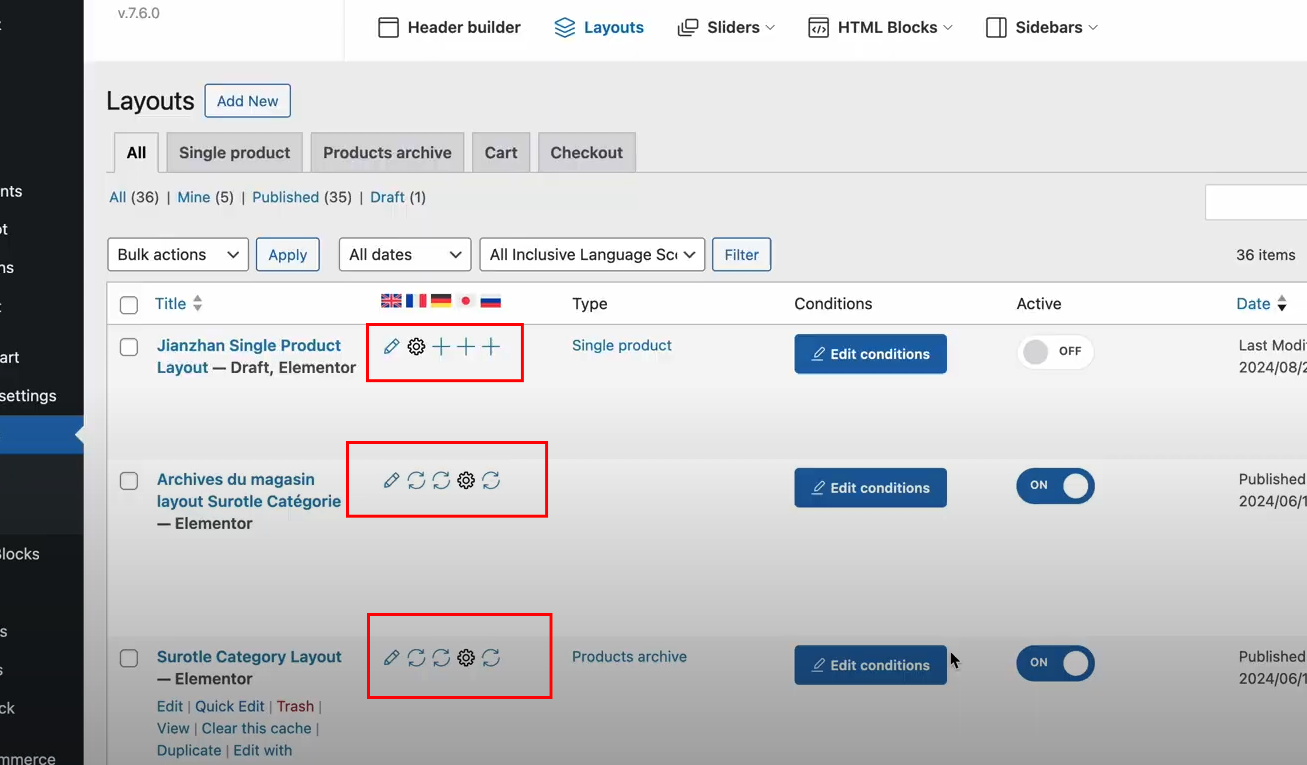Open the All dates dropdown
The width and height of the screenshot is (1307, 765).
click(x=405, y=255)
